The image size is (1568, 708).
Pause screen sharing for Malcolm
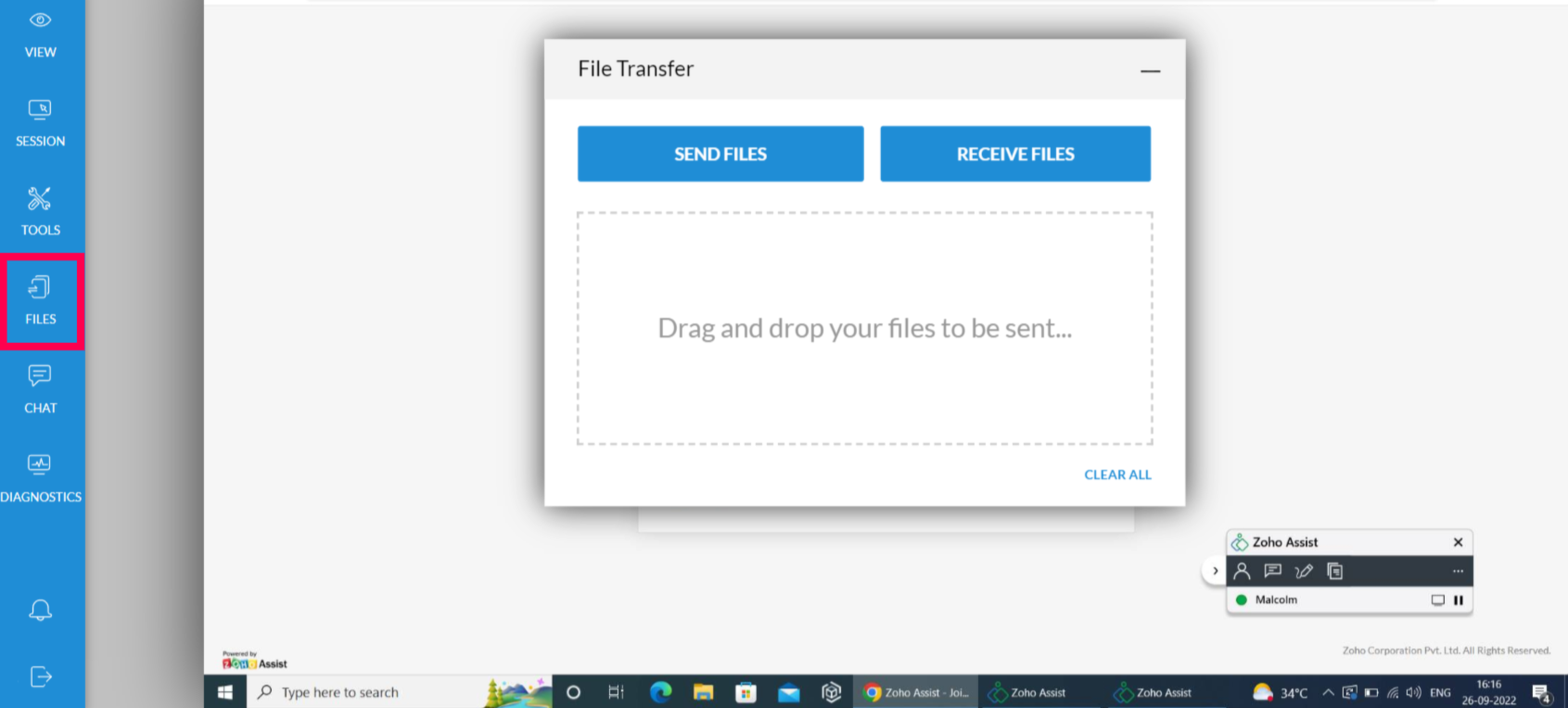[x=1459, y=601]
